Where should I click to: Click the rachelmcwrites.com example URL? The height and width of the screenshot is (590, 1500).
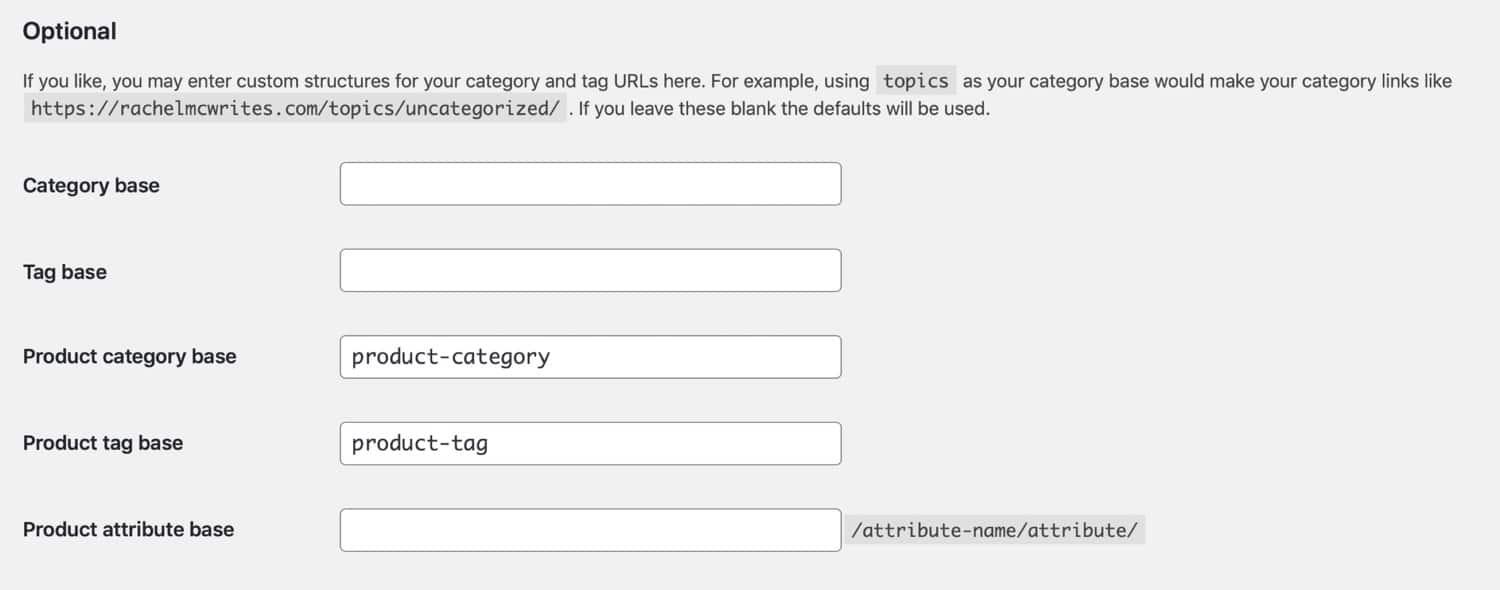click(x=293, y=108)
